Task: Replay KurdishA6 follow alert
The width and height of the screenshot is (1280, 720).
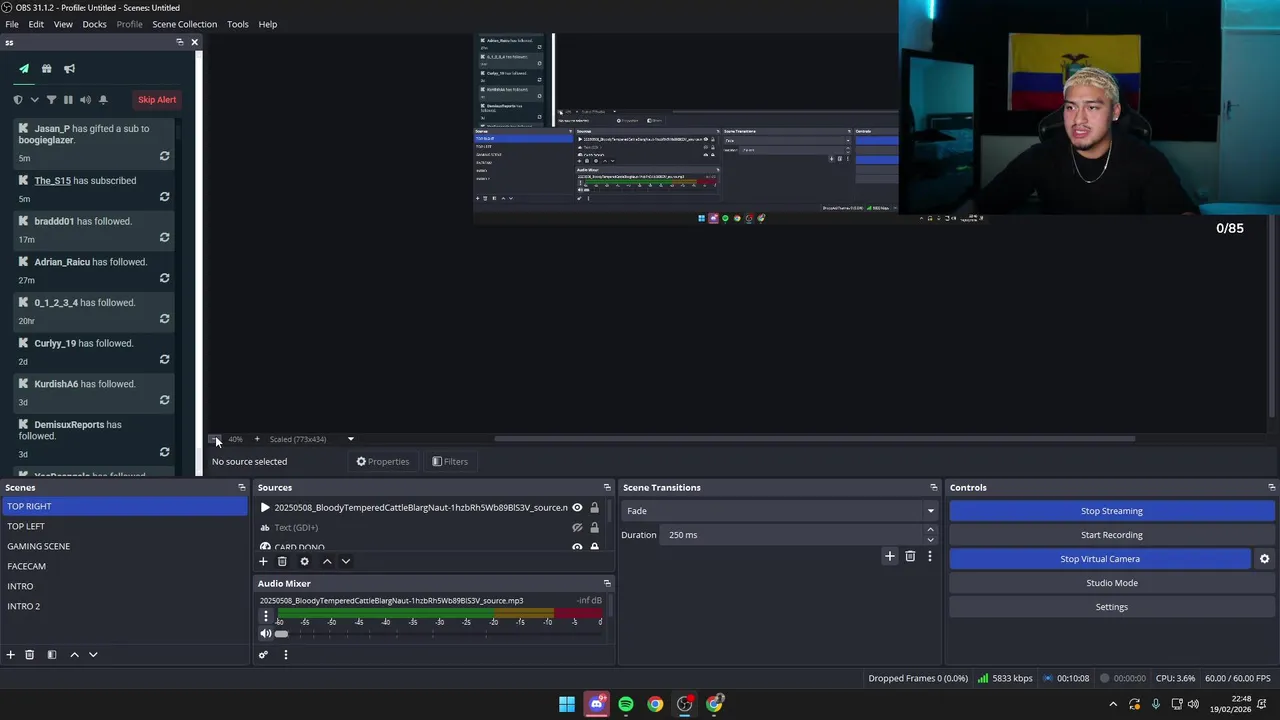Action: [x=164, y=400]
